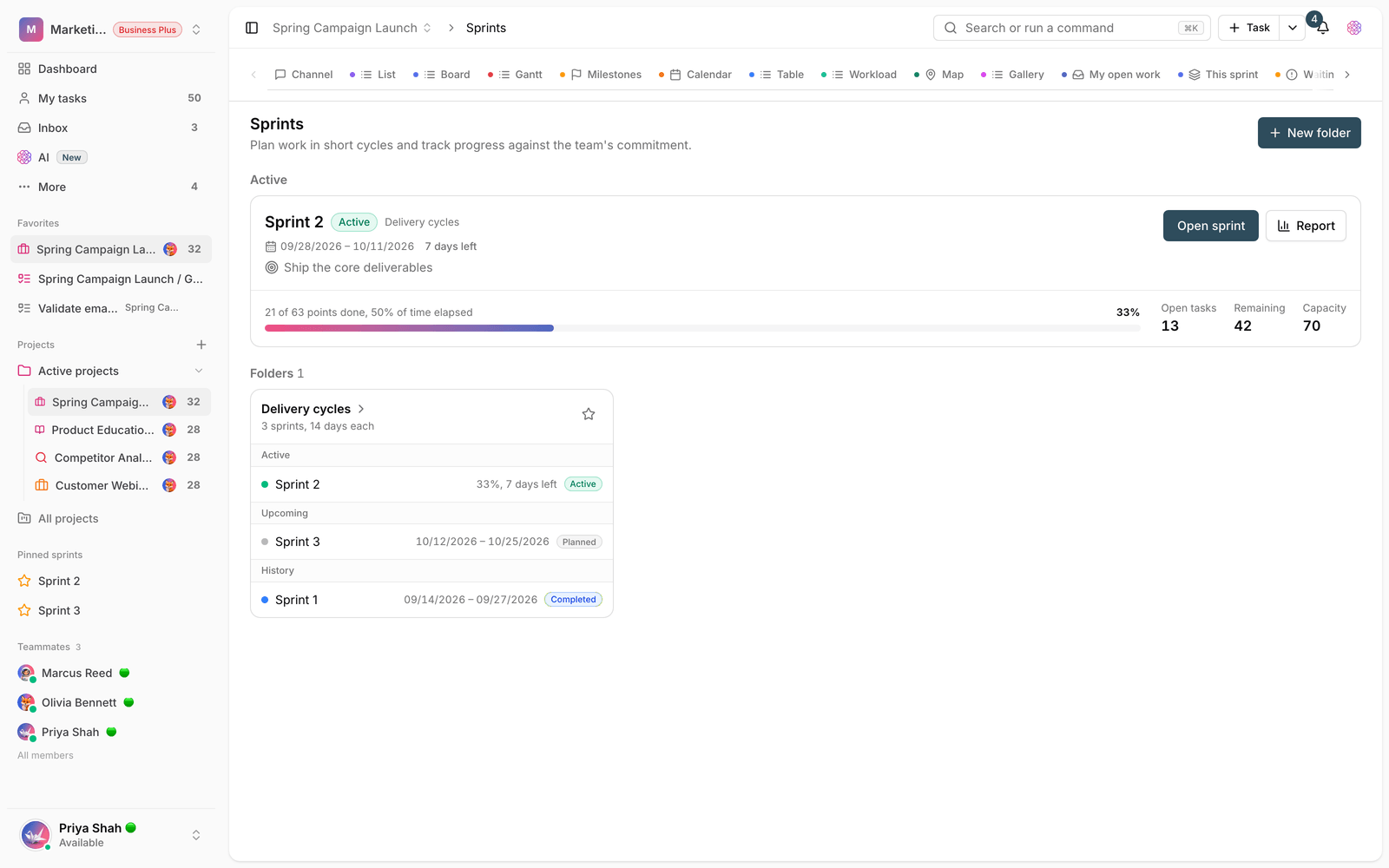Collapse Active projects folder
The width and height of the screenshot is (1389, 868).
click(x=199, y=371)
